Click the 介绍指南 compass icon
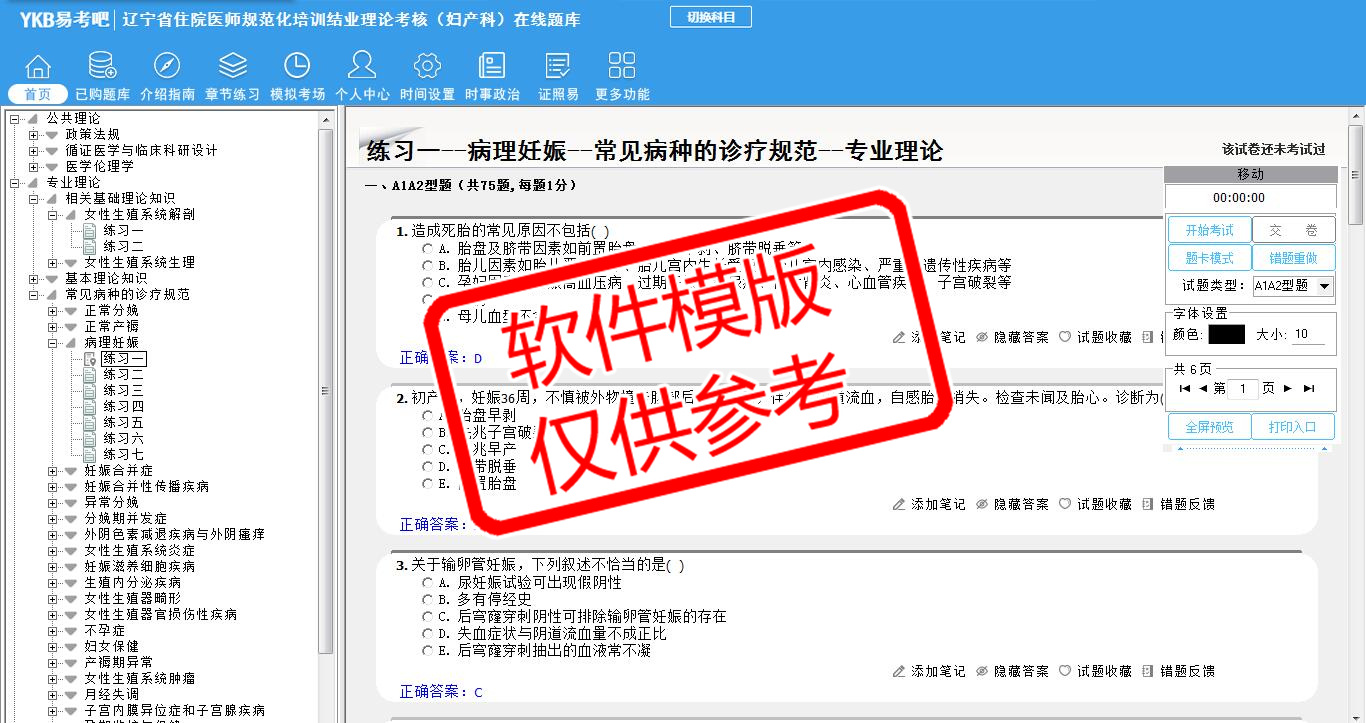This screenshot has height=723, width=1366. click(x=167, y=67)
